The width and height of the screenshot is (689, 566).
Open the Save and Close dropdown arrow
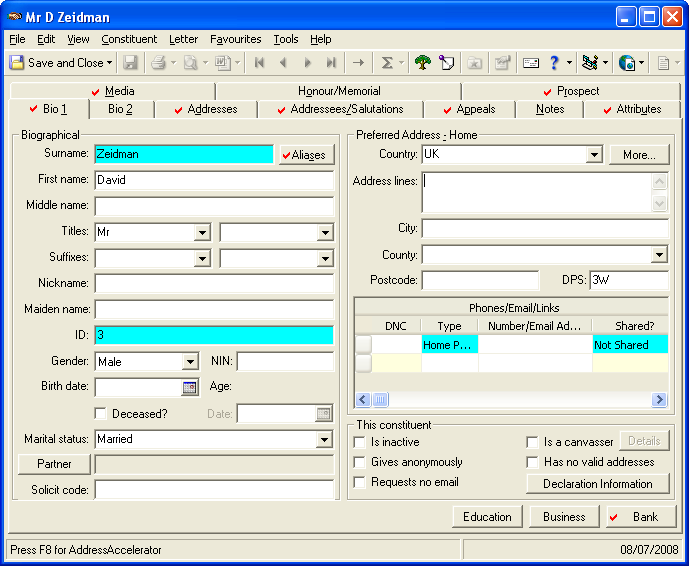109,63
